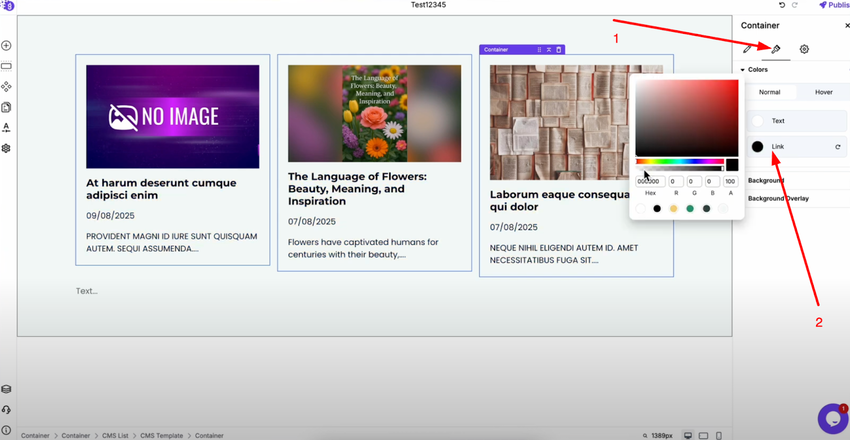Open the chat support bubble
Image resolution: width=850 pixels, height=440 pixels.
(x=832, y=418)
